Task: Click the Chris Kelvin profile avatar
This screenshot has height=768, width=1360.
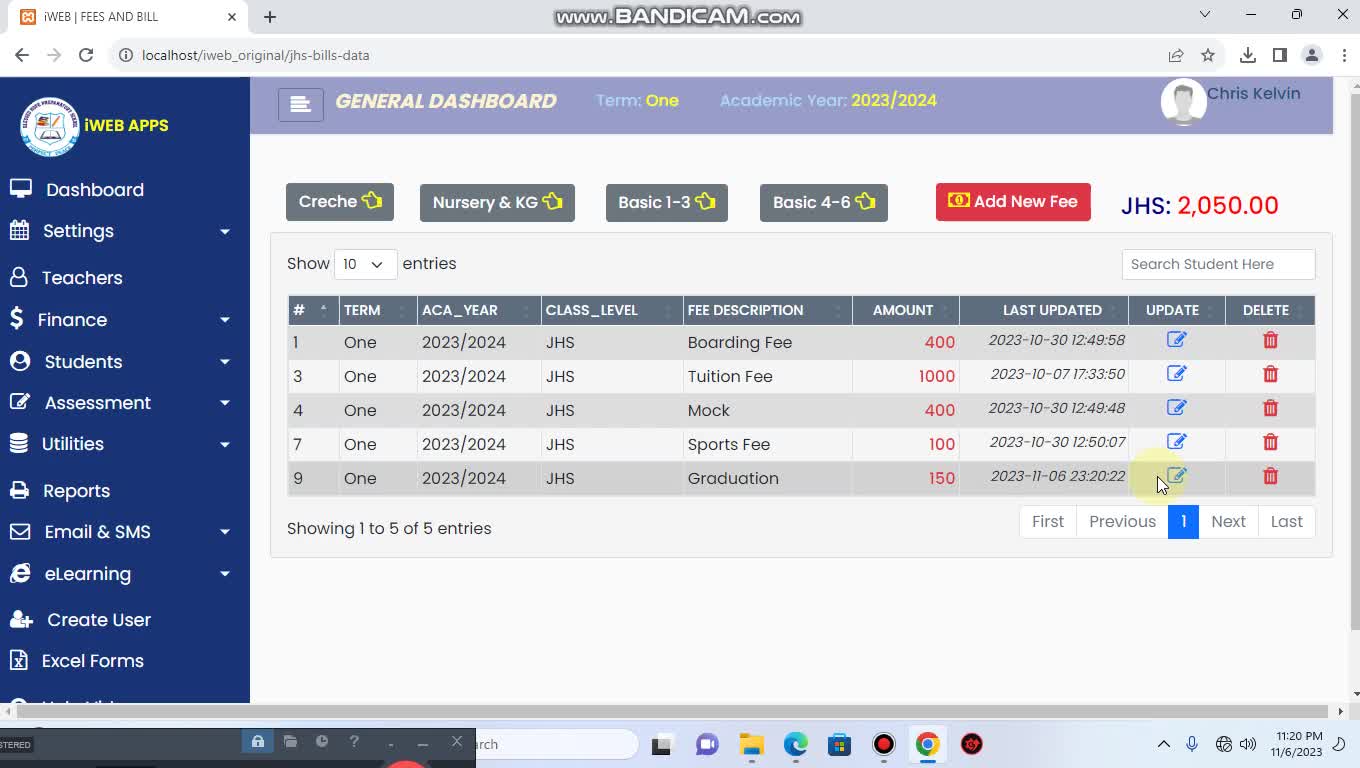Action: pos(1183,102)
